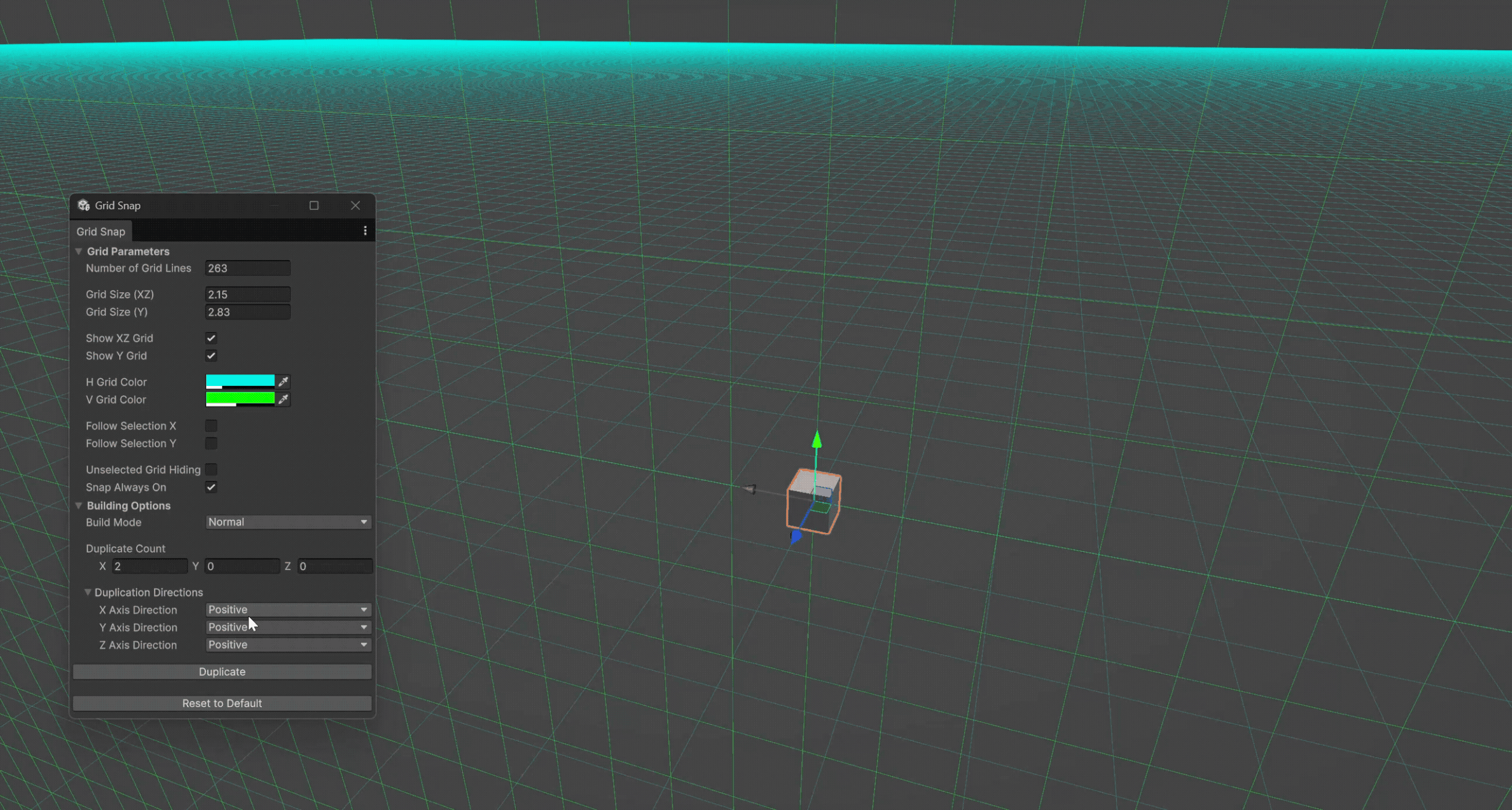
Task: Select the Grid Snap tab
Action: click(x=101, y=232)
